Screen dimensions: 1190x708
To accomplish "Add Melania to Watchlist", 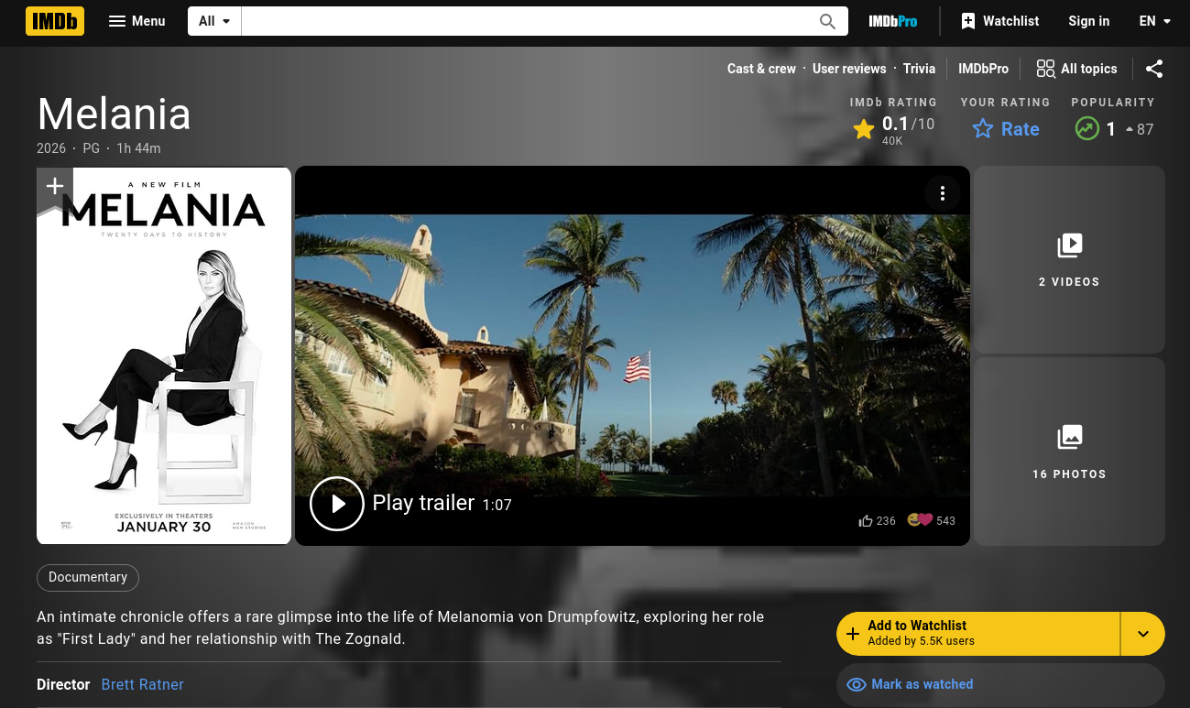I will point(978,634).
